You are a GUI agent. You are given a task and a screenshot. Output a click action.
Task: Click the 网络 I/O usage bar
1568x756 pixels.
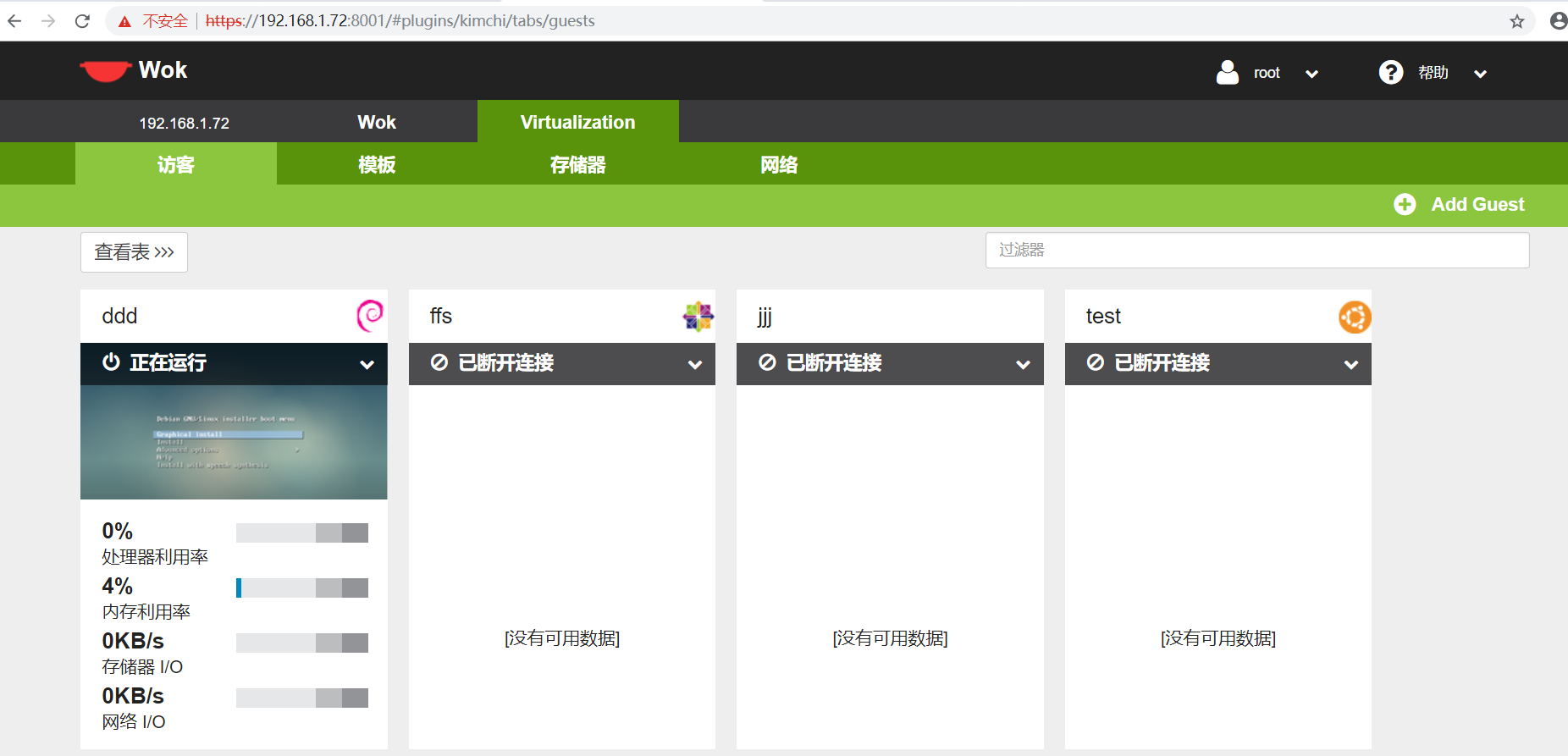pos(302,698)
